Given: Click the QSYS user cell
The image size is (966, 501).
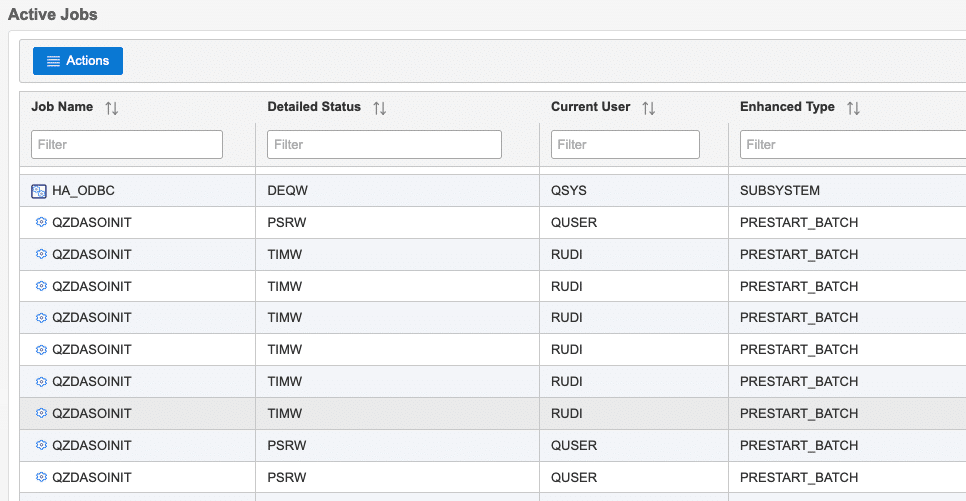Looking at the screenshot, I should (x=568, y=191).
